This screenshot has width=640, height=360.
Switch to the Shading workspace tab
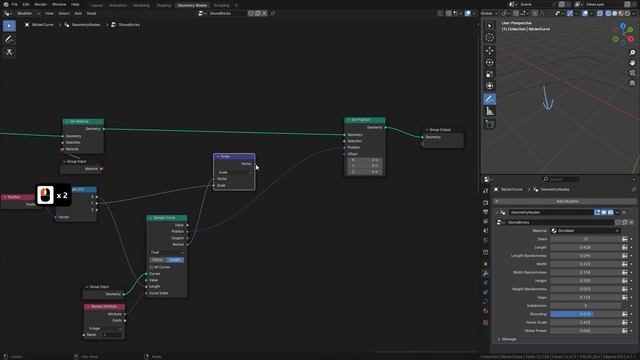[164, 5]
